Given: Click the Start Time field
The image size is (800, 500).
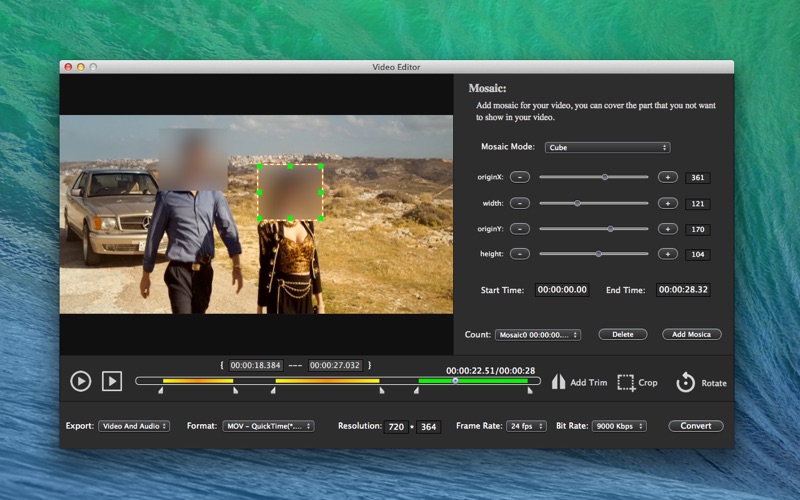Looking at the screenshot, I should 561,290.
